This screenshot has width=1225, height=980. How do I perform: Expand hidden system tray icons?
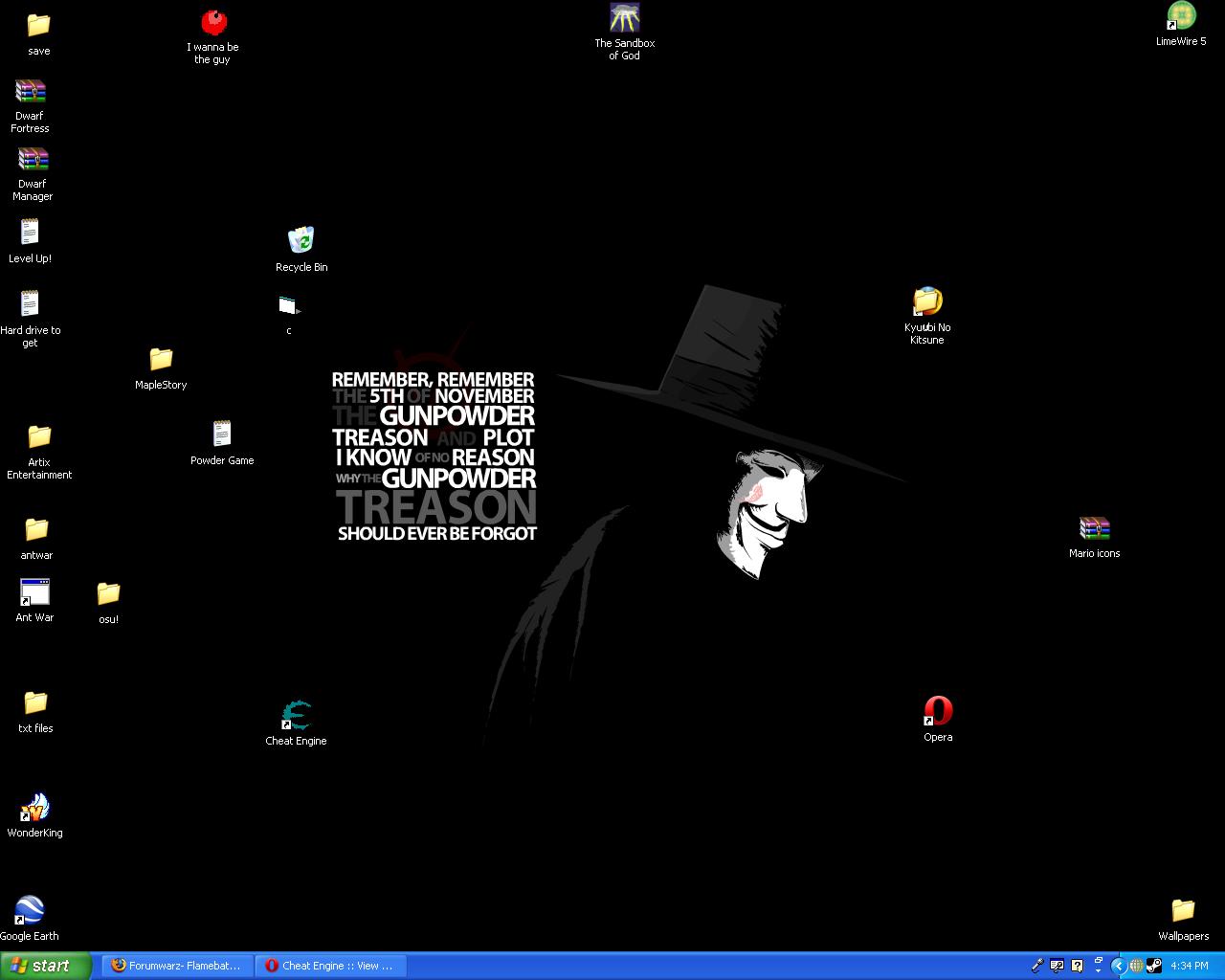click(1118, 966)
